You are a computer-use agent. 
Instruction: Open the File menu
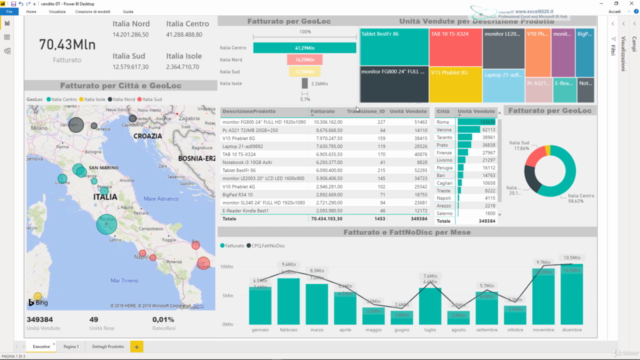point(9,11)
